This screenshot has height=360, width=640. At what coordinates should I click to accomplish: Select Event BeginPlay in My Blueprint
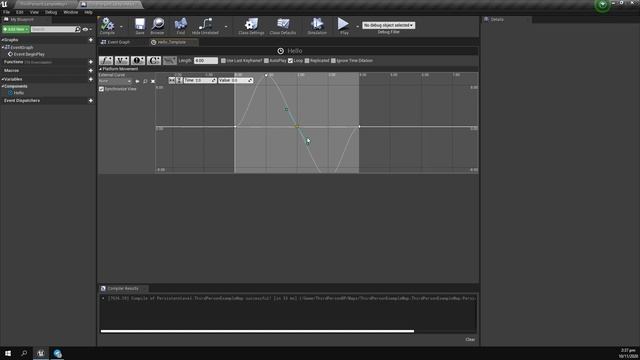point(29,54)
